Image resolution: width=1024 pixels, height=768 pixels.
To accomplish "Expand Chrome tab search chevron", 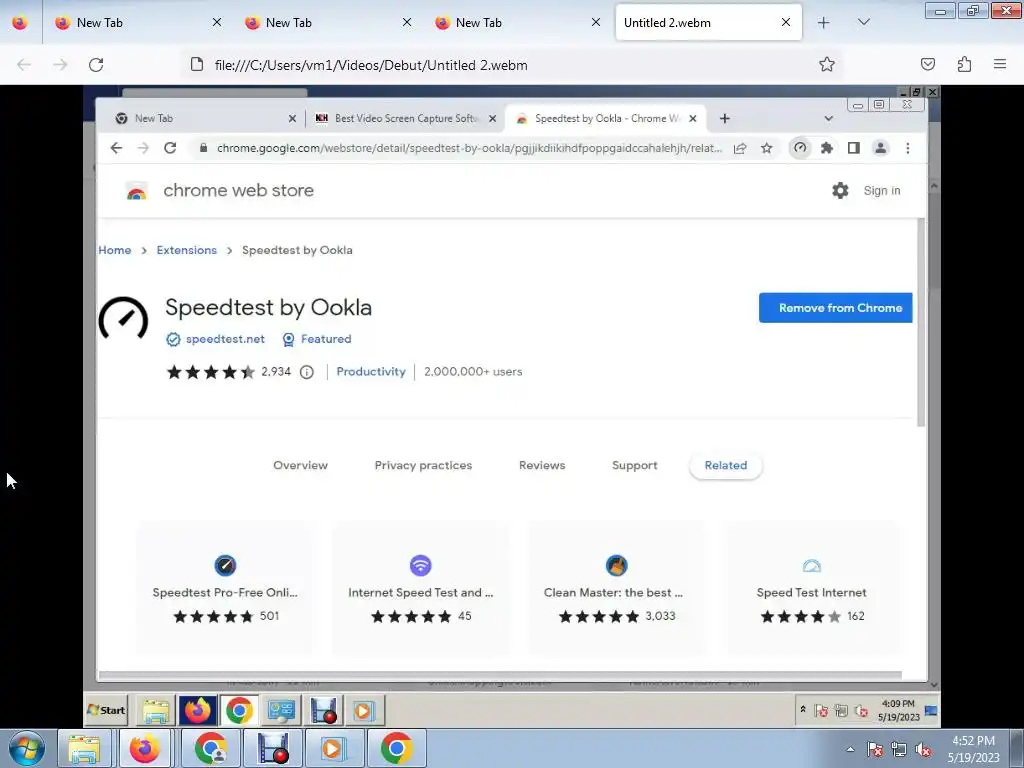I will tap(828, 118).
